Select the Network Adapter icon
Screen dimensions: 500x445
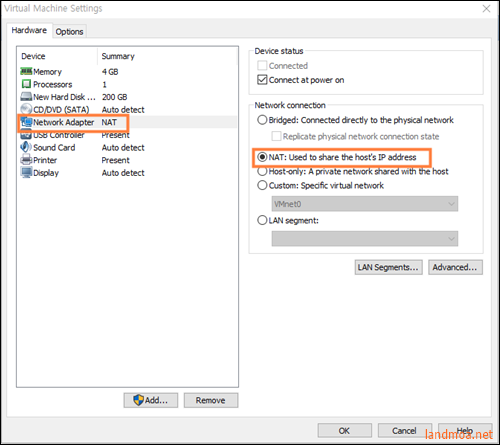coord(27,122)
